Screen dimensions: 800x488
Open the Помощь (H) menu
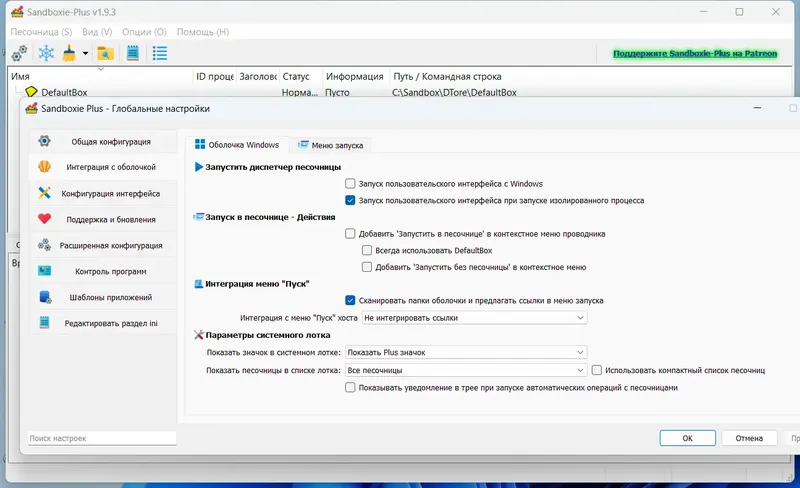[x=203, y=32]
